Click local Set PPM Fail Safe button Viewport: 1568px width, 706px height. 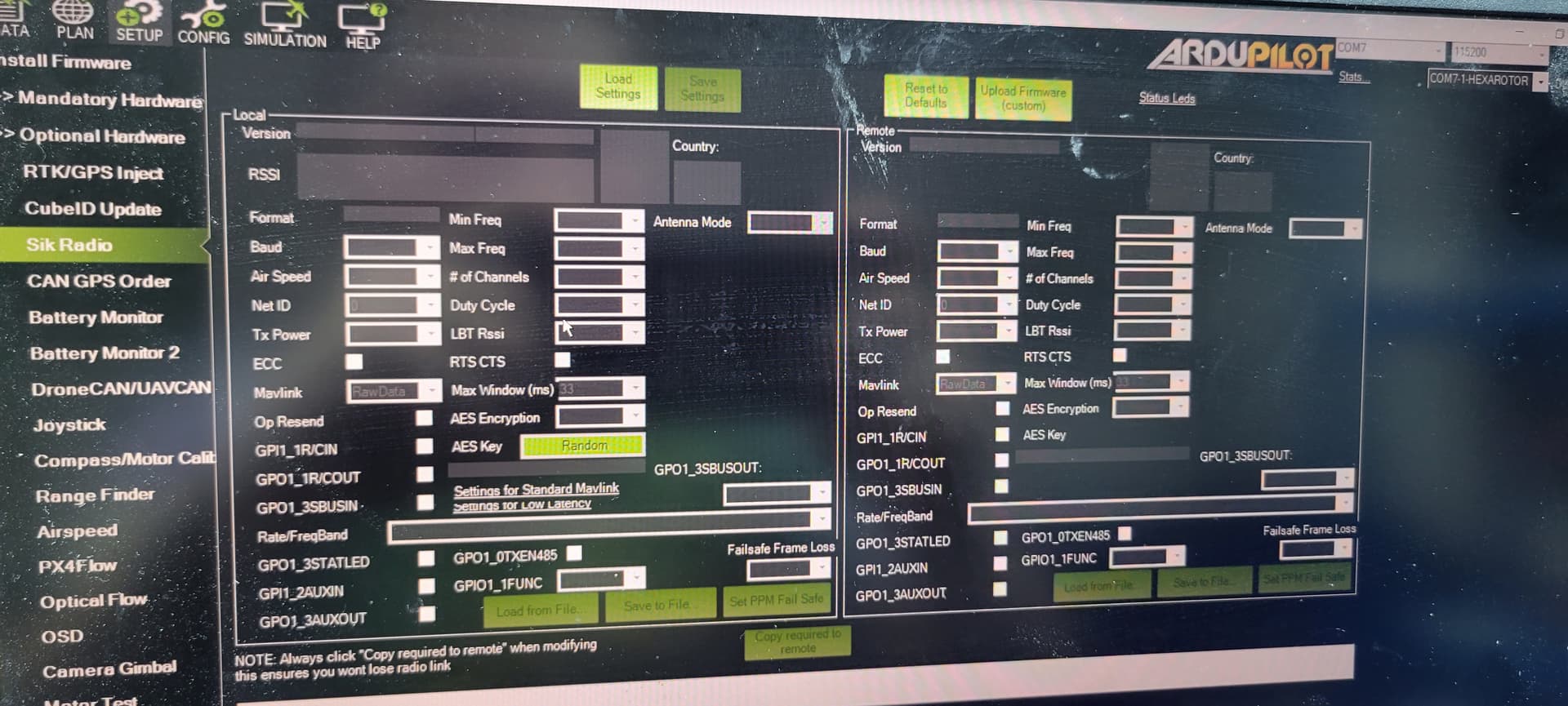[x=776, y=600]
